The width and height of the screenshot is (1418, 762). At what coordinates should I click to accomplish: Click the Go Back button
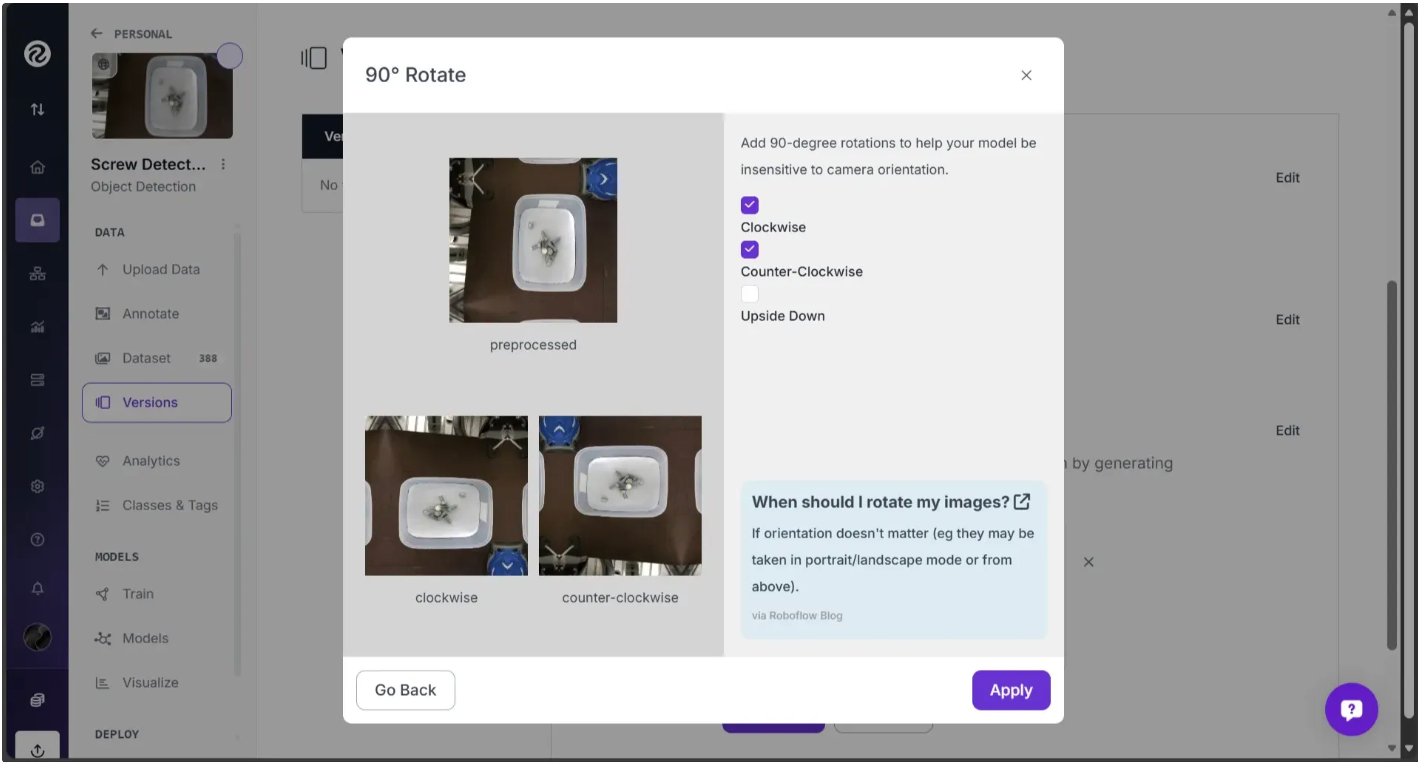pos(405,690)
